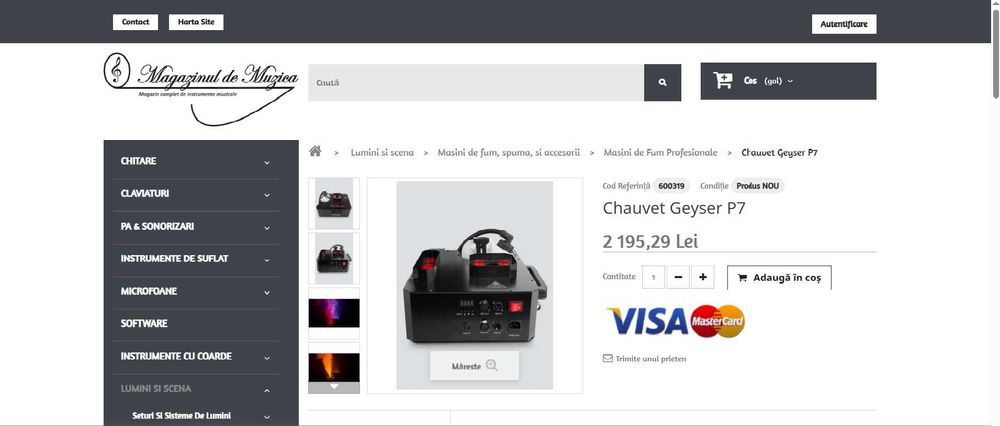Screen dimensions: 1000x426
Task: Click the Visa card logo
Action: click(647, 321)
